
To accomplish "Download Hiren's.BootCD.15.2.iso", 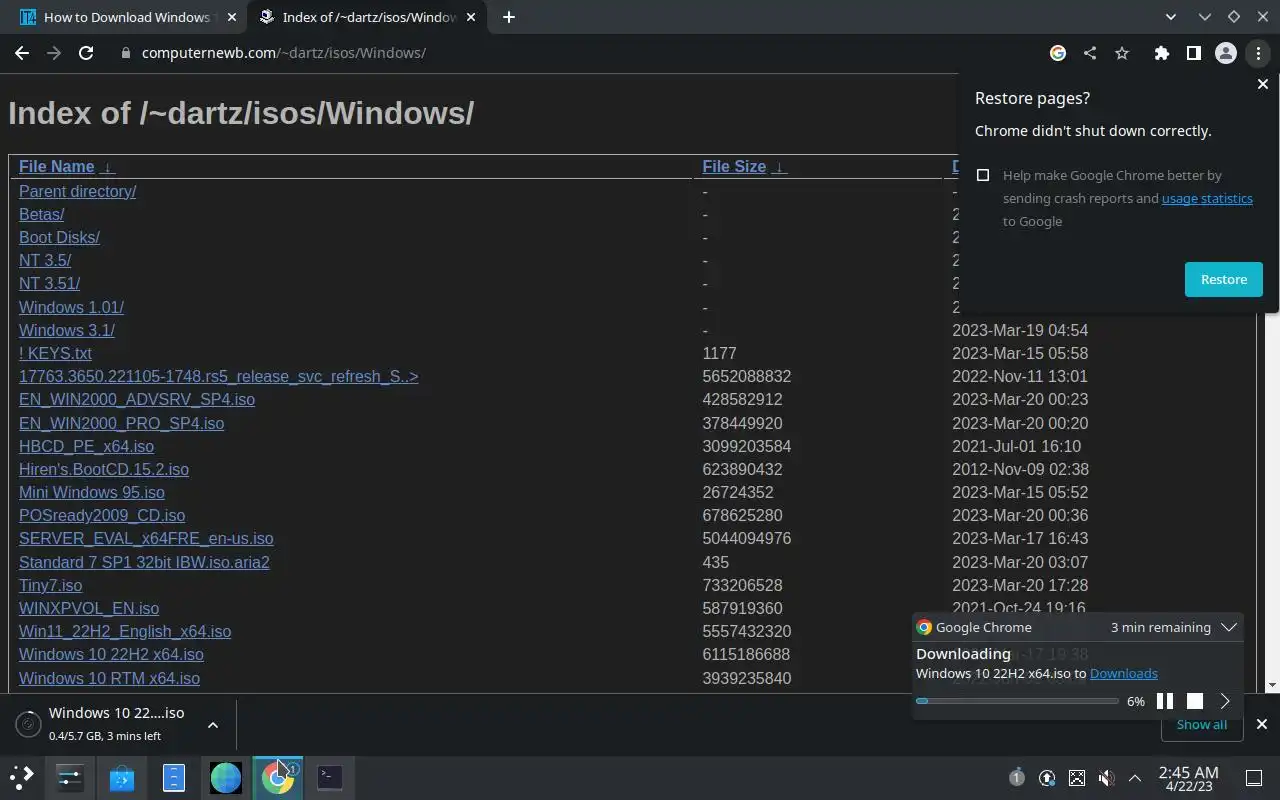I will 104,470.
